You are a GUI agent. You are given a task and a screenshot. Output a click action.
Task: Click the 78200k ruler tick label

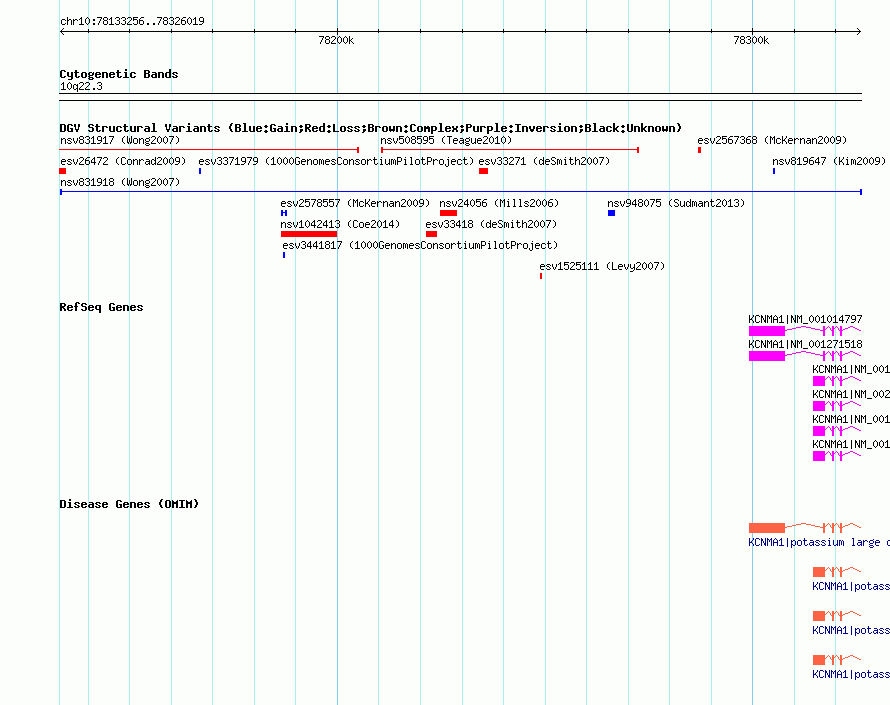[x=336, y=40]
